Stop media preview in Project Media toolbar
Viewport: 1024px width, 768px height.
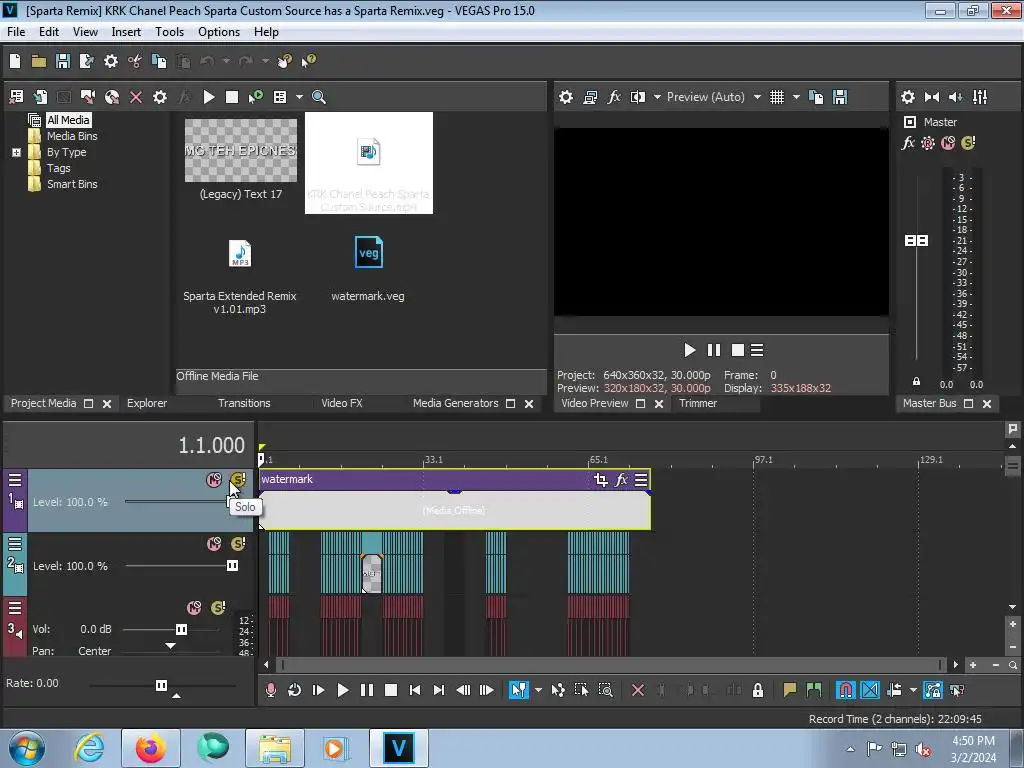tap(232, 97)
